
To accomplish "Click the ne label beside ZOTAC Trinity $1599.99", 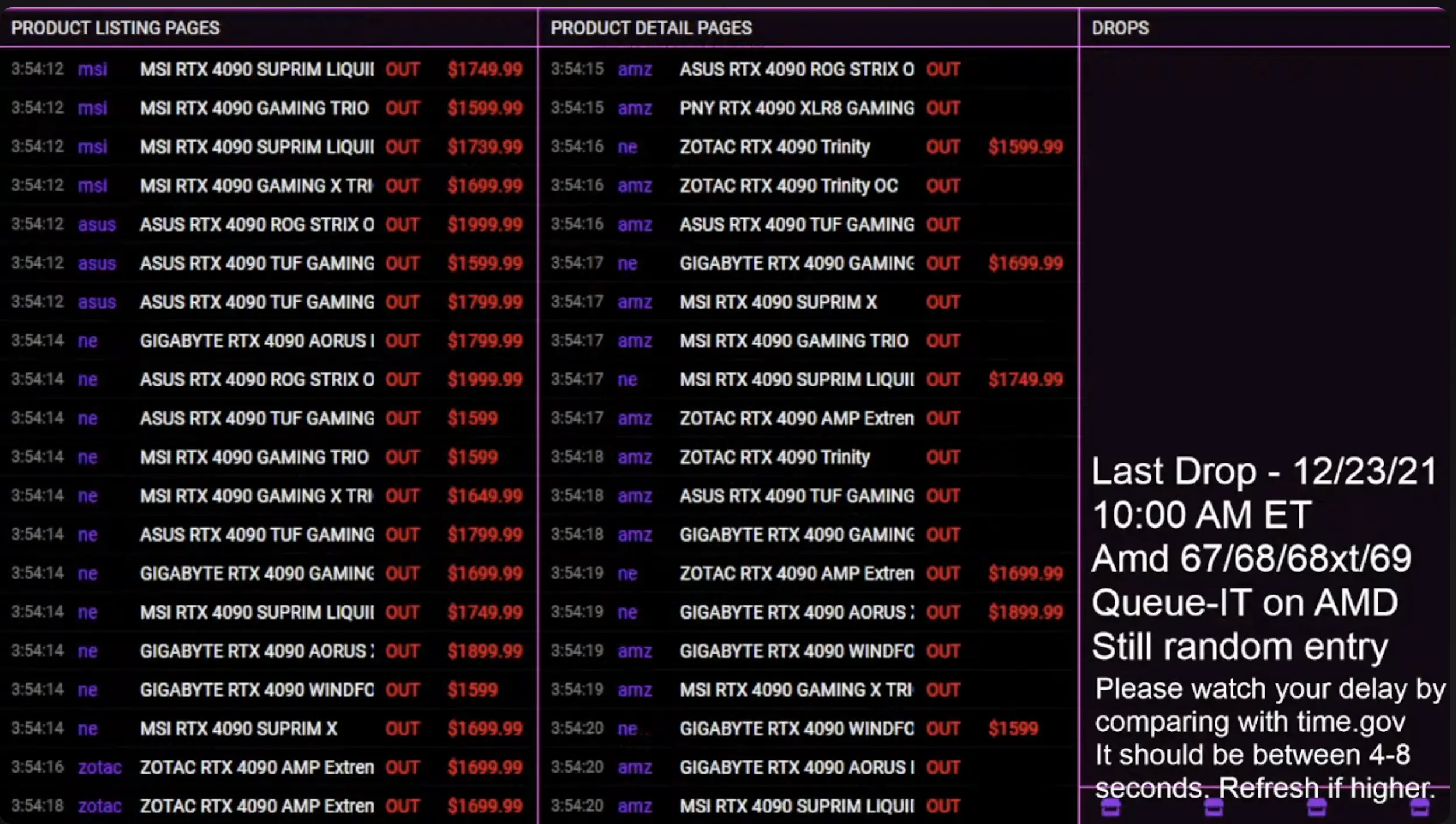I will [x=627, y=147].
